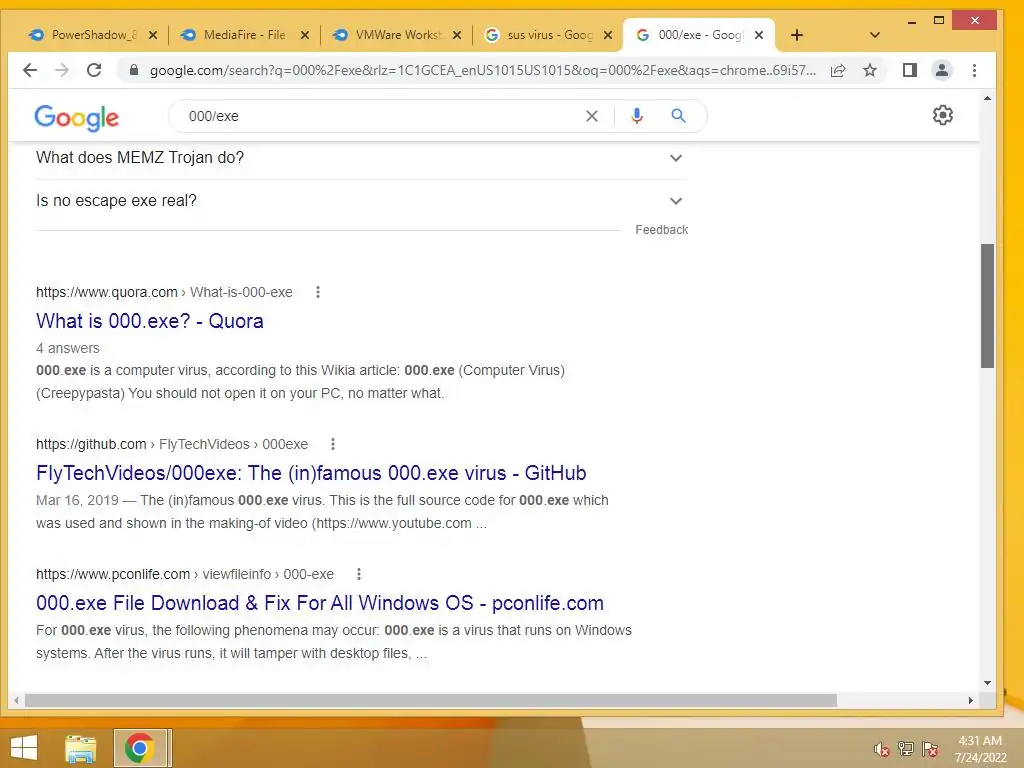
Task: Click the network tray icon
Action: click(x=906, y=749)
